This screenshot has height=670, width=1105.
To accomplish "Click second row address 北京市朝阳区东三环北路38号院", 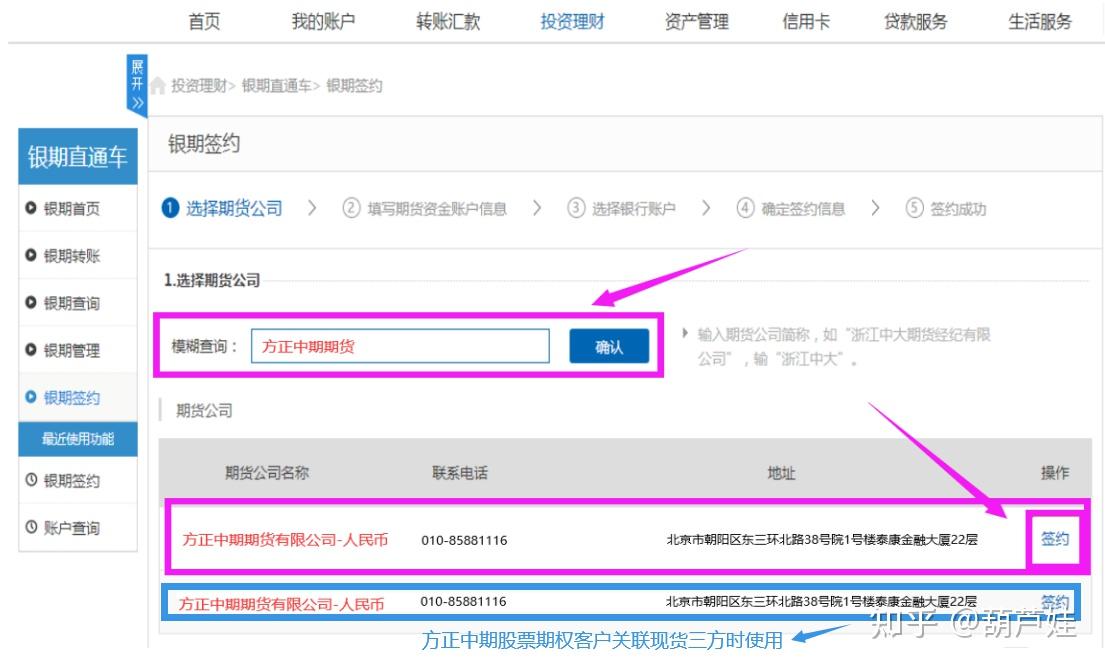I will coord(822,602).
